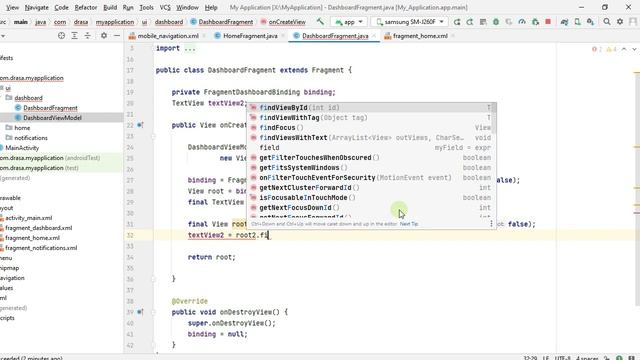Screen dimensions: 640x360
Task: Close the mobile_navigation.xml tab
Action: (204, 36)
